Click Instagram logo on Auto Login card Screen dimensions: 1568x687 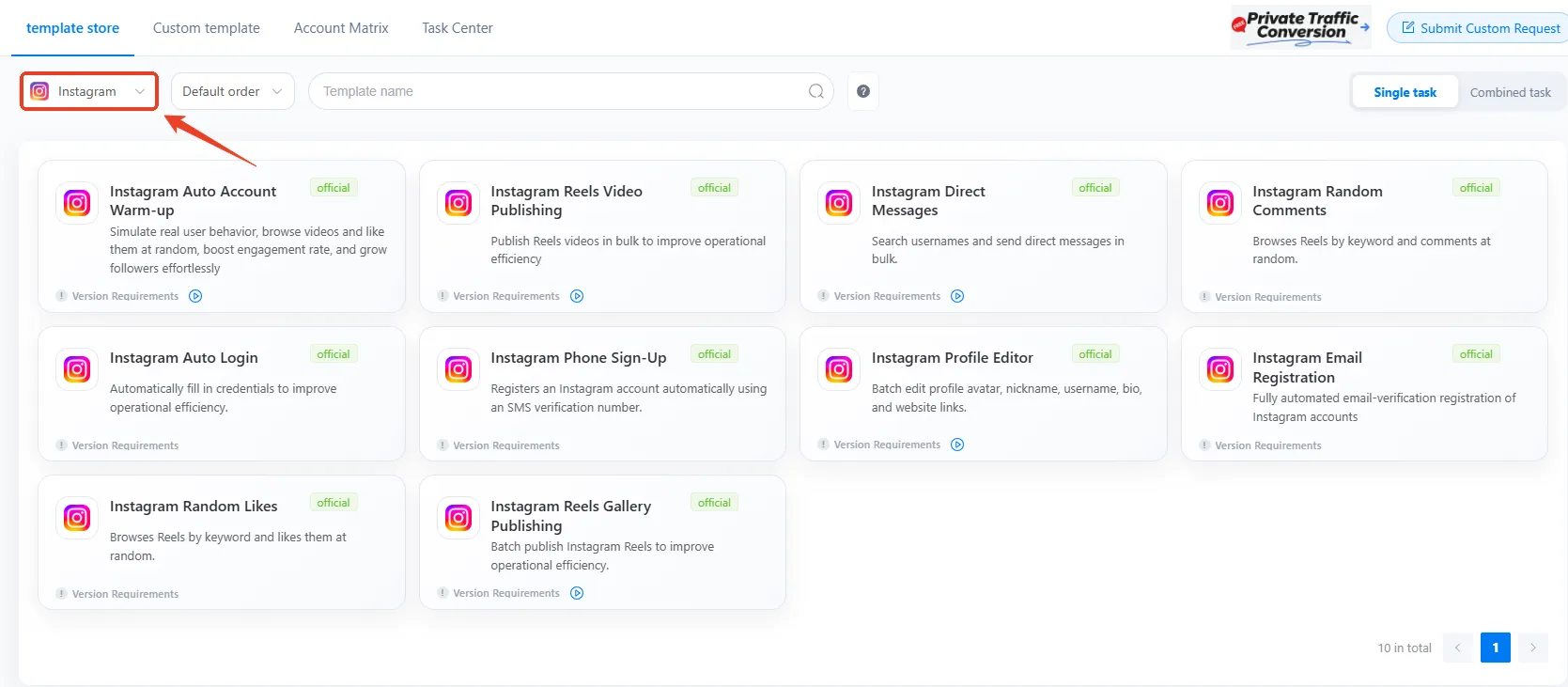pos(77,369)
